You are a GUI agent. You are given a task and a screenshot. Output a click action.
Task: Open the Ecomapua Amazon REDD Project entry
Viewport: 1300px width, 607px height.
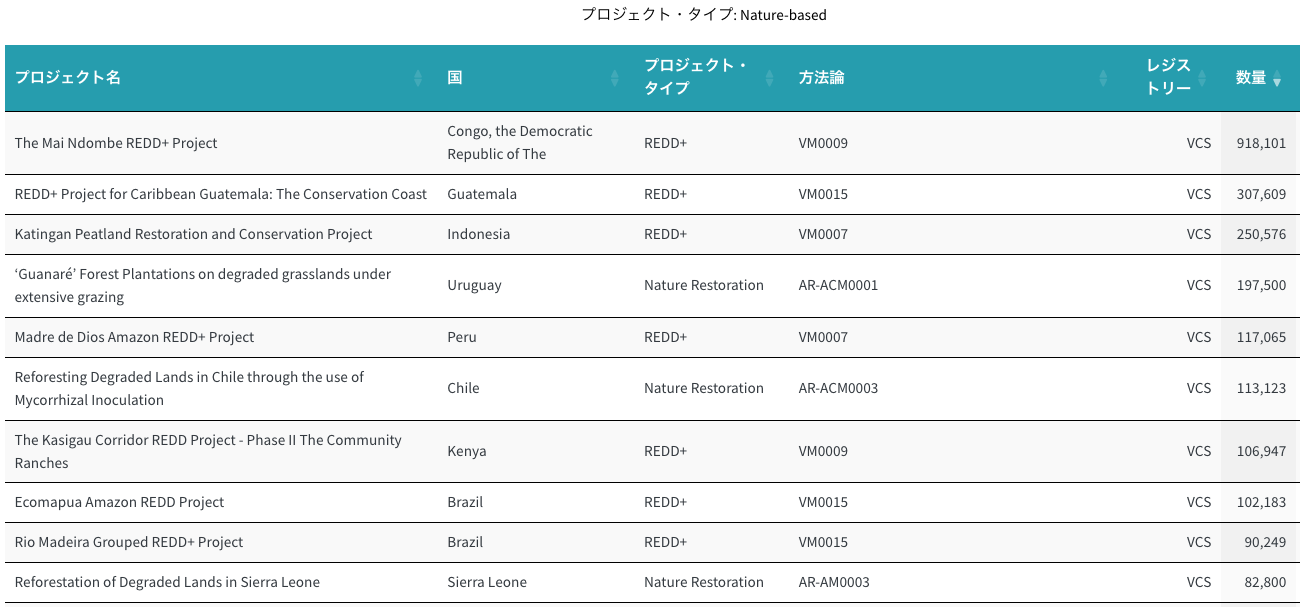point(119,502)
